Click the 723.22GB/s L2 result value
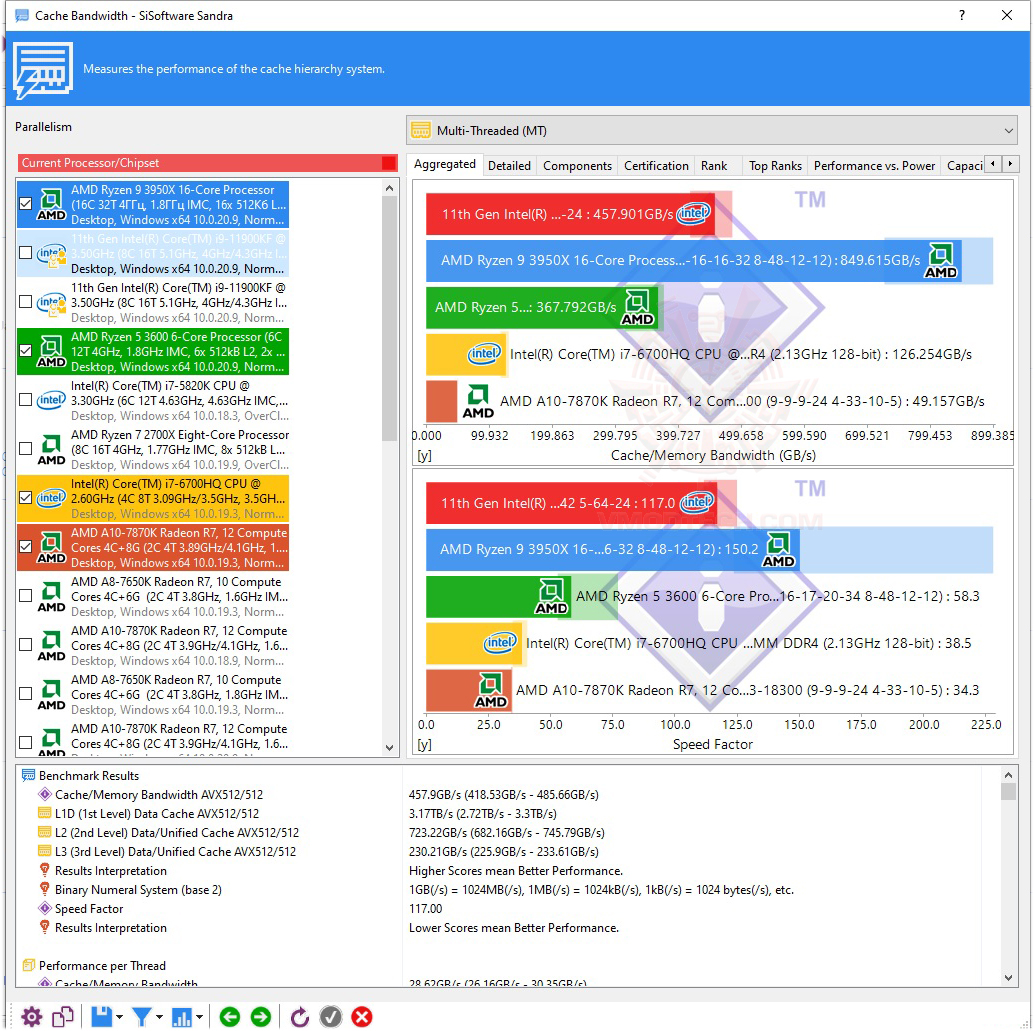The image size is (1034, 1031). tap(506, 832)
